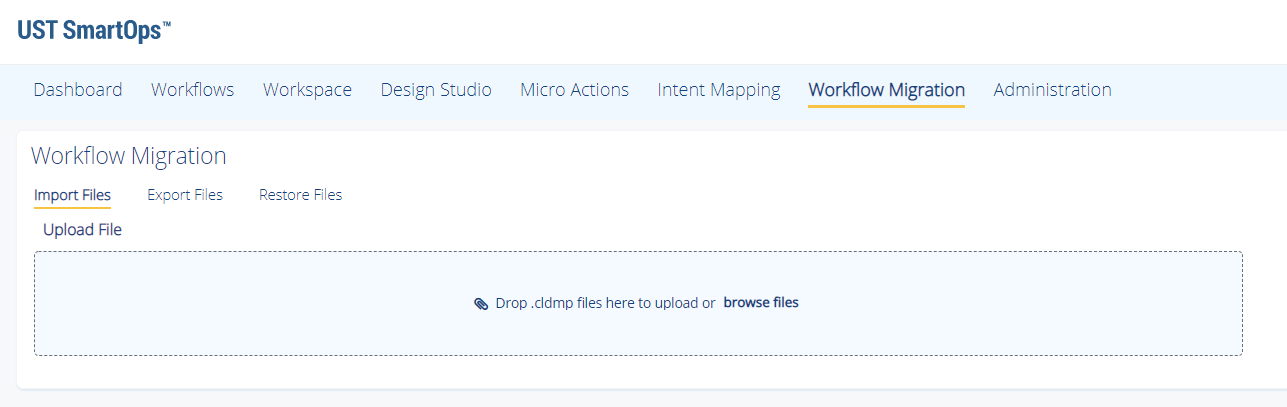Click the active Workflow Migration nav tab
Screen dimensions: 1287x407
click(887, 90)
